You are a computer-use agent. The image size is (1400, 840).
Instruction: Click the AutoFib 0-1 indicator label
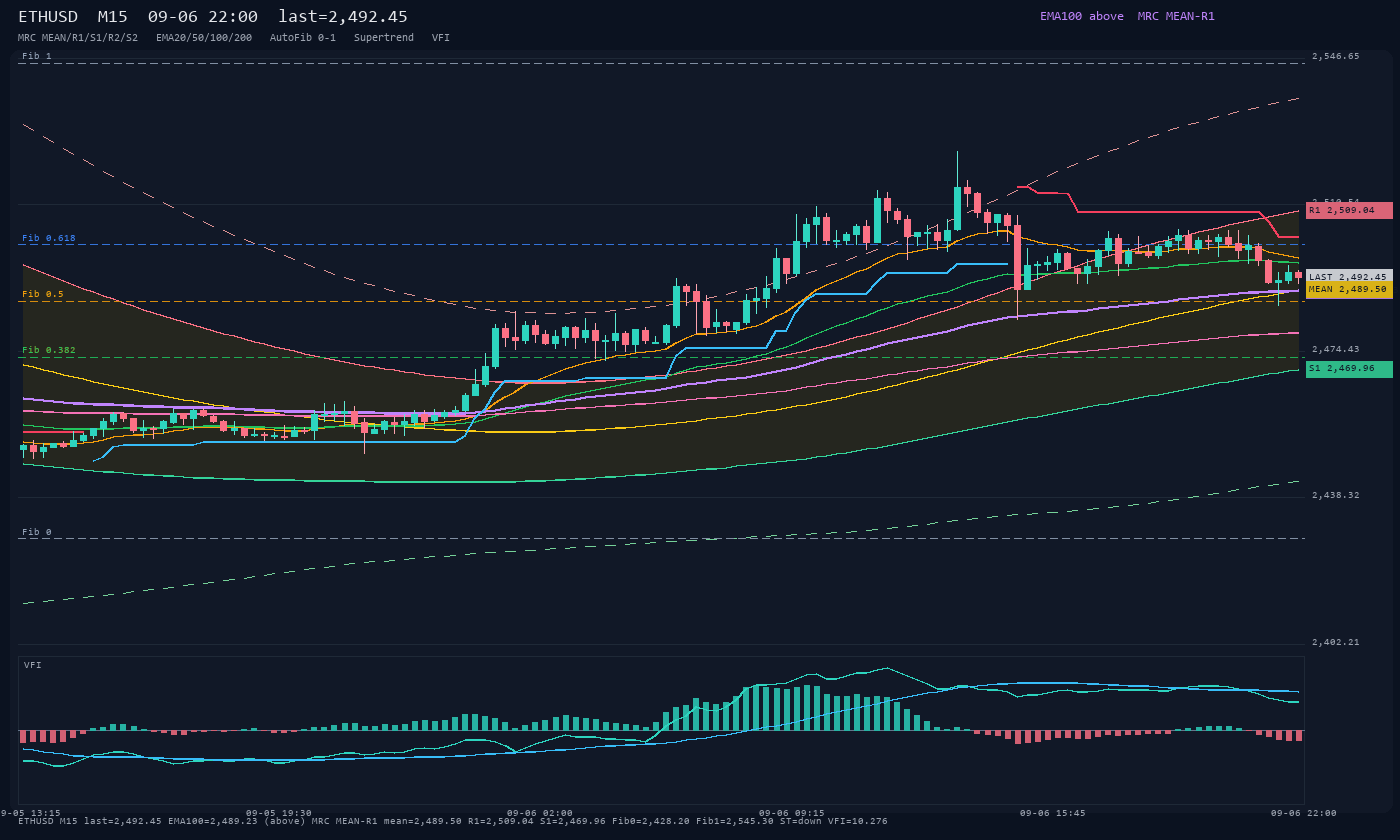pyautogui.click(x=303, y=37)
